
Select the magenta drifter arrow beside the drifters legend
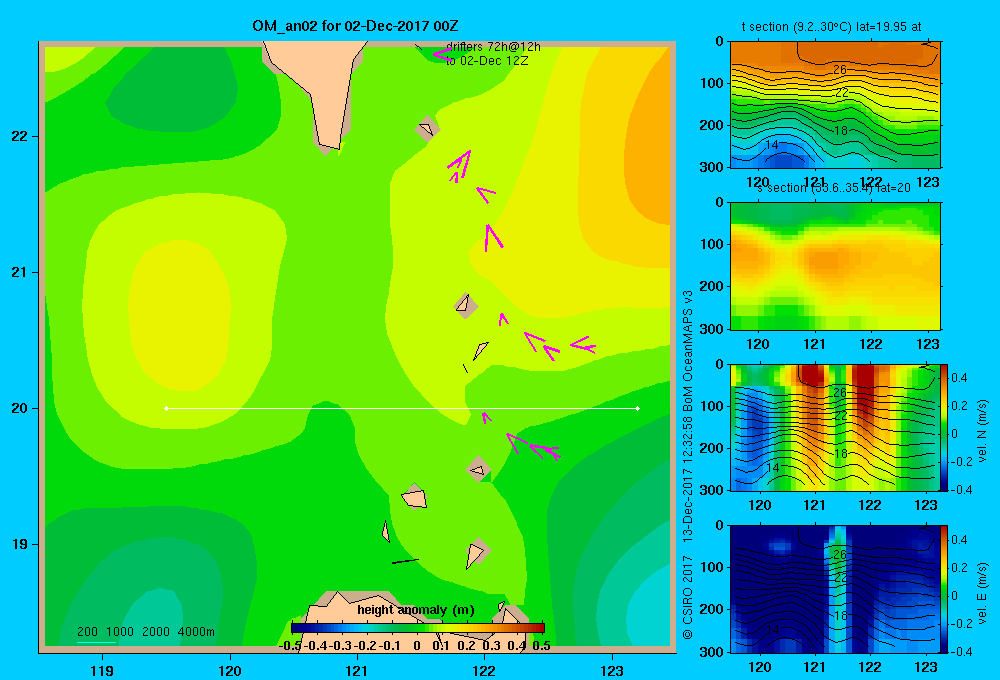pyautogui.click(x=441, y=54)
